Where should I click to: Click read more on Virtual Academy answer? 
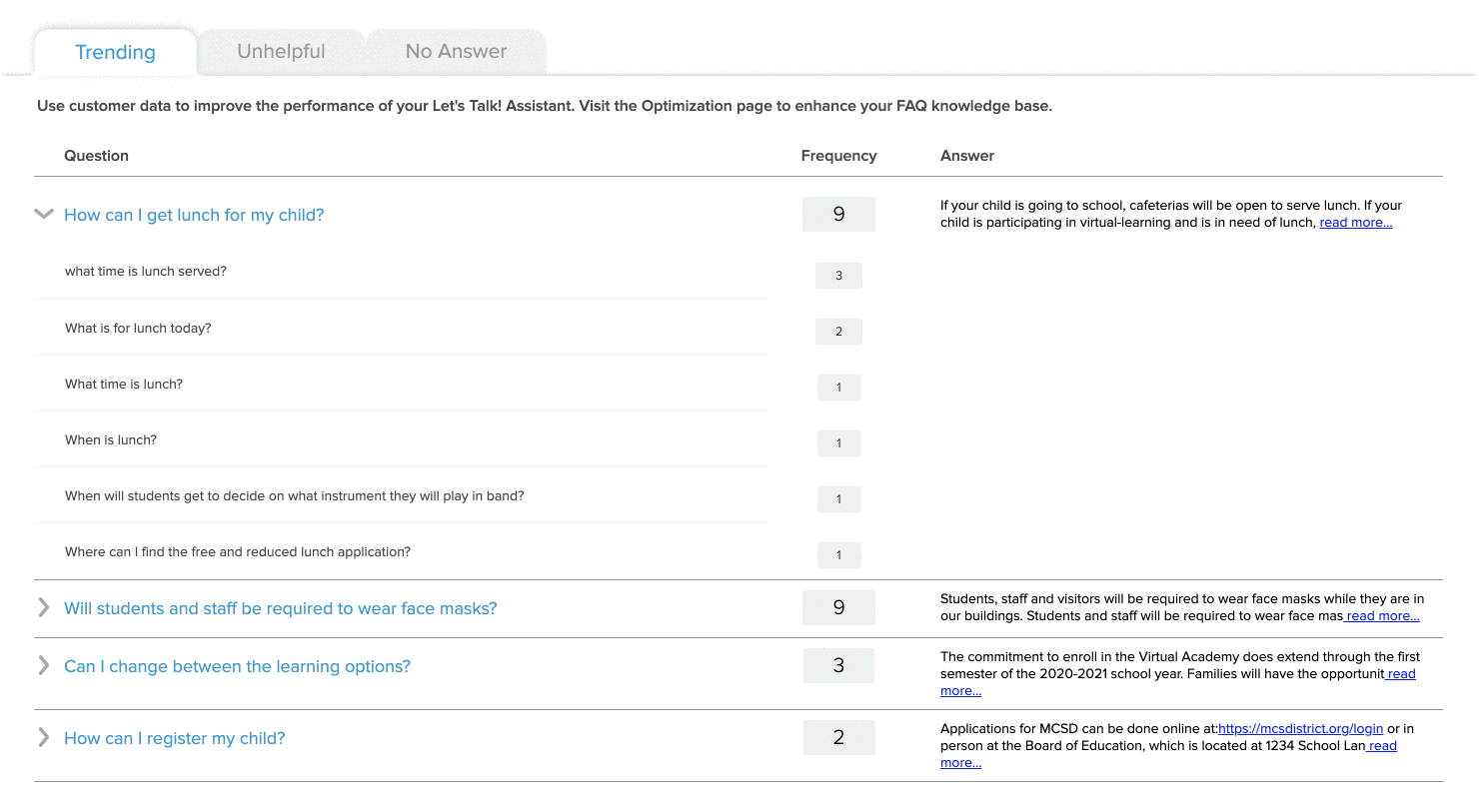(x=1401, y=674)
